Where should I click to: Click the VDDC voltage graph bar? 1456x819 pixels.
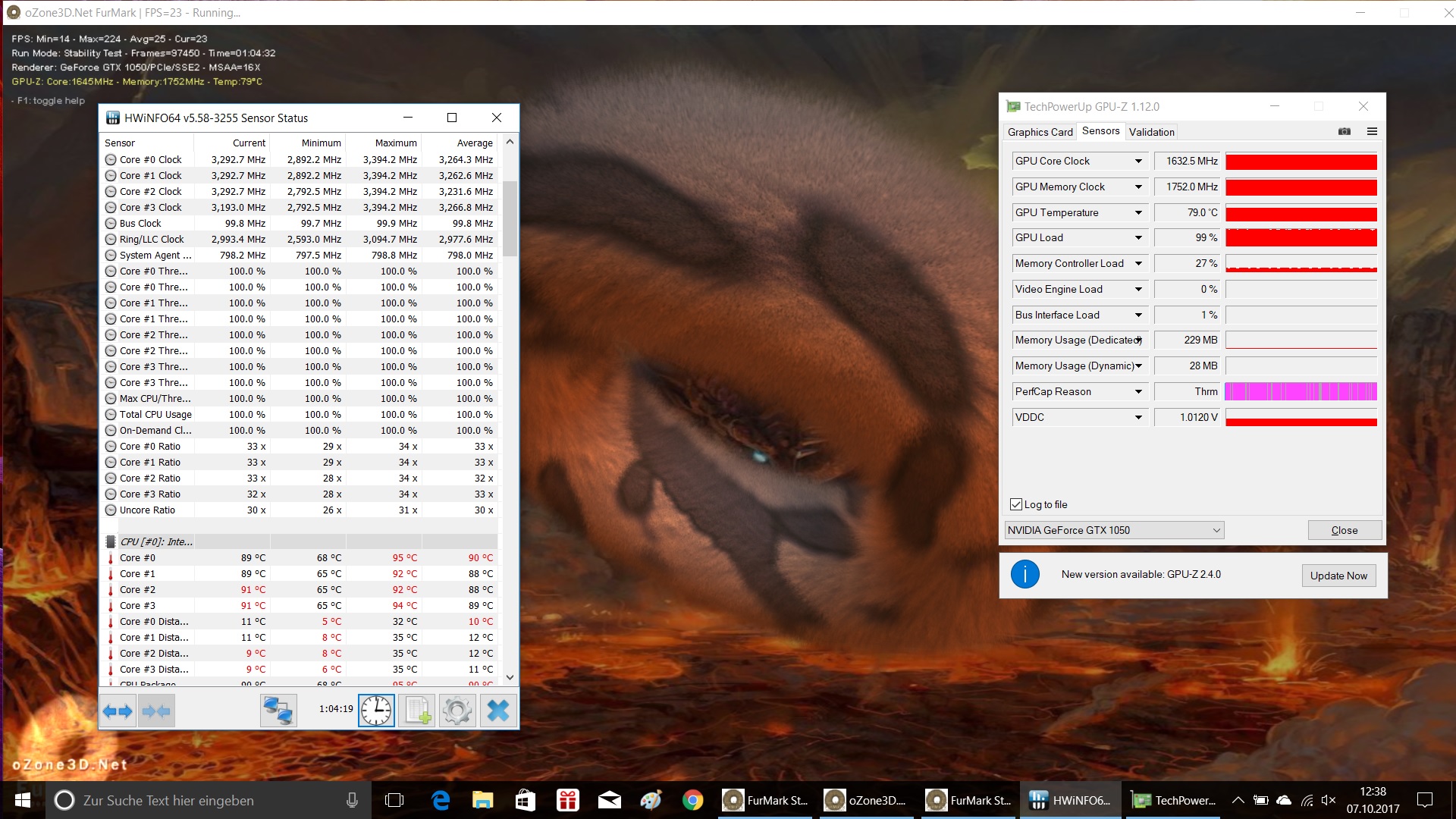pyautogui.click(x=1301, y=417)
